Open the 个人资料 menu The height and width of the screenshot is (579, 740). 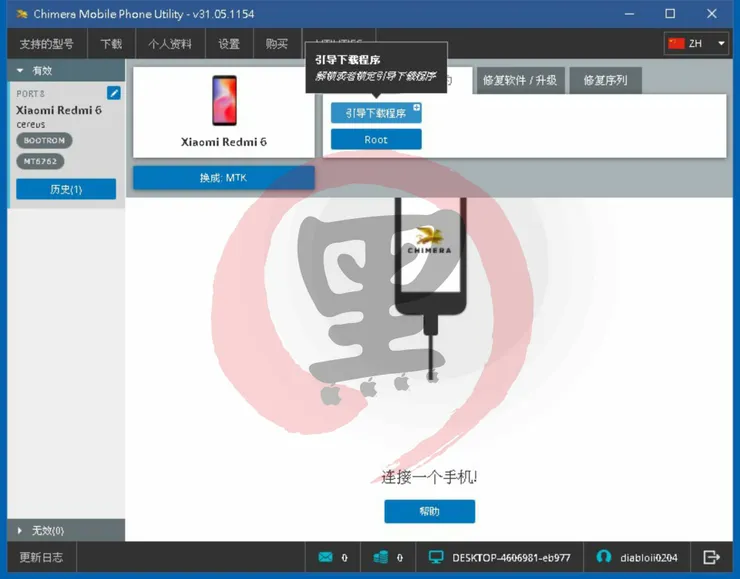(170, 44)
